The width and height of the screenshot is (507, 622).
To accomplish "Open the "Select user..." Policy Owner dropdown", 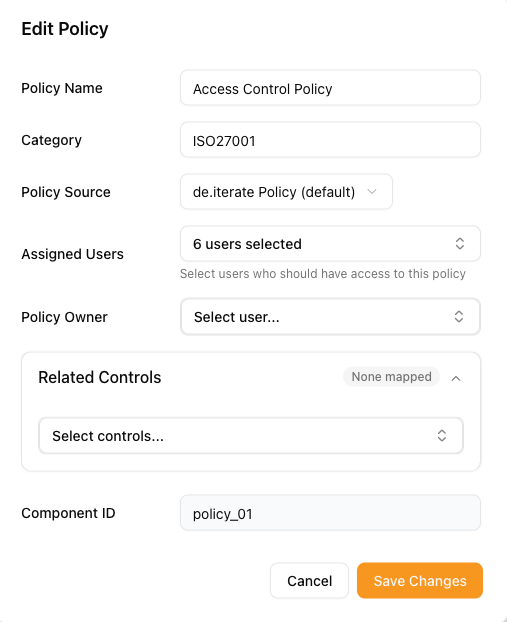I will [330, 317].
